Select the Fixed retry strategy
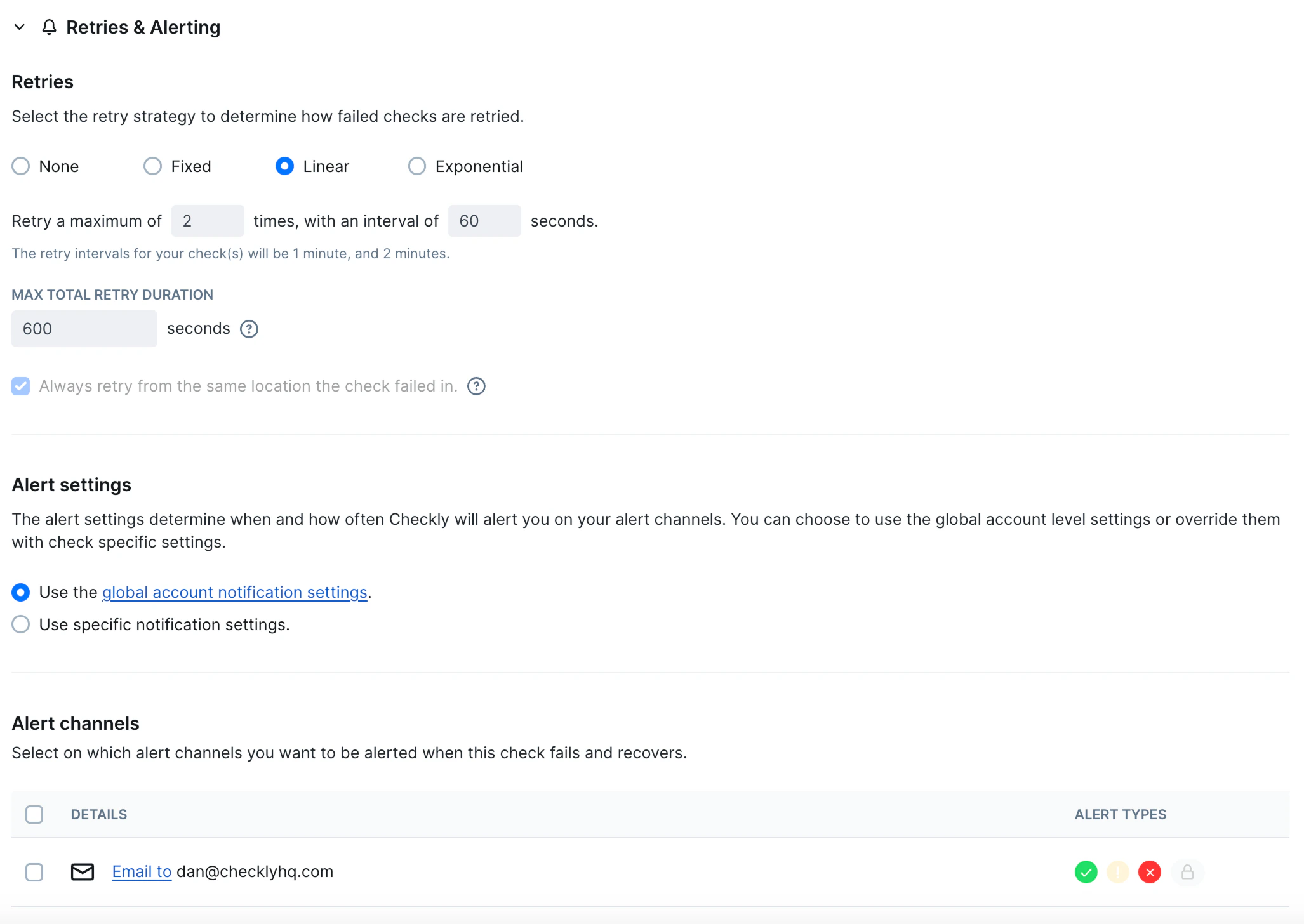 (152, 166)
